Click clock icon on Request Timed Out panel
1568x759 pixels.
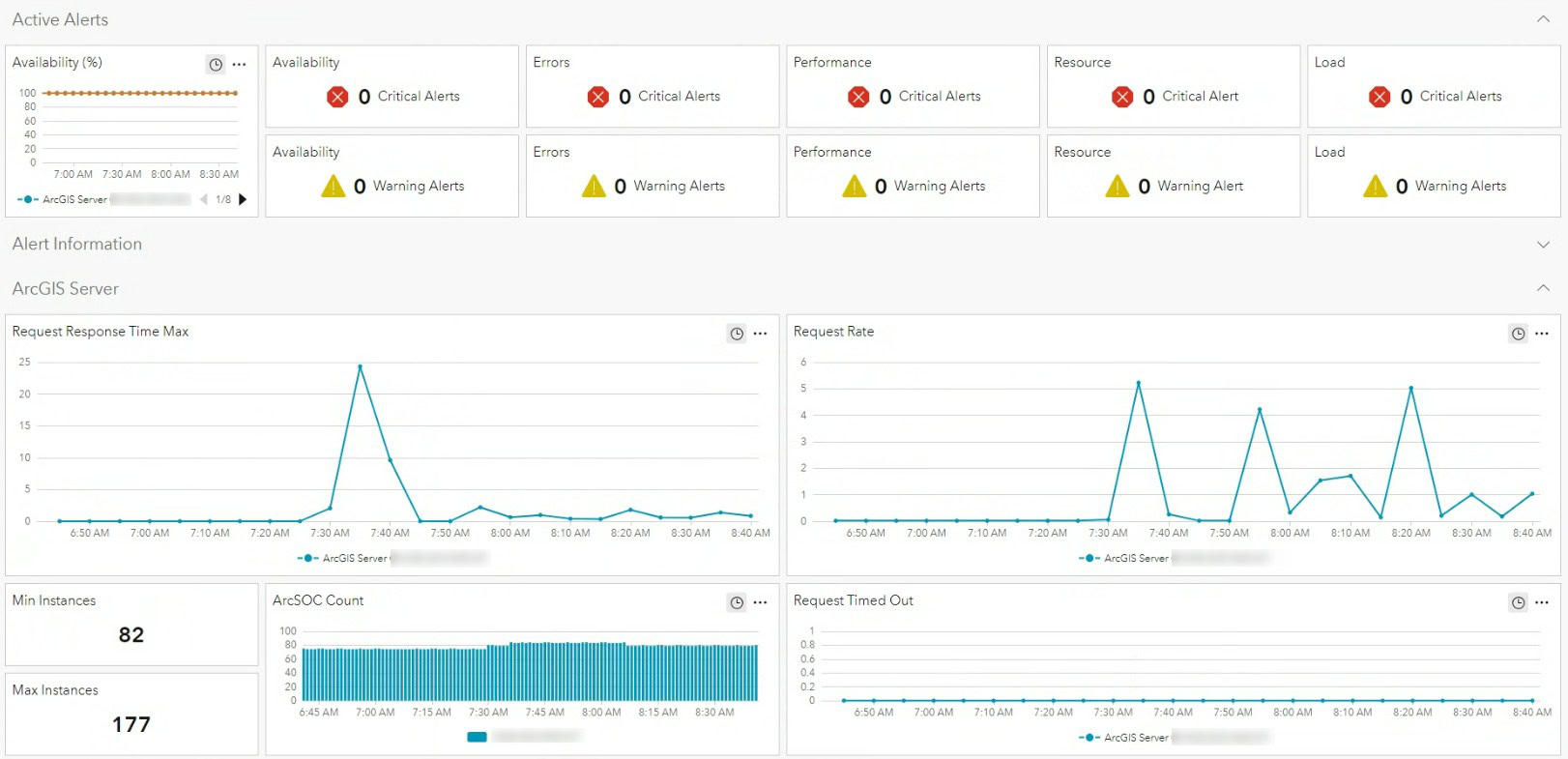(x=1518, y=602)
